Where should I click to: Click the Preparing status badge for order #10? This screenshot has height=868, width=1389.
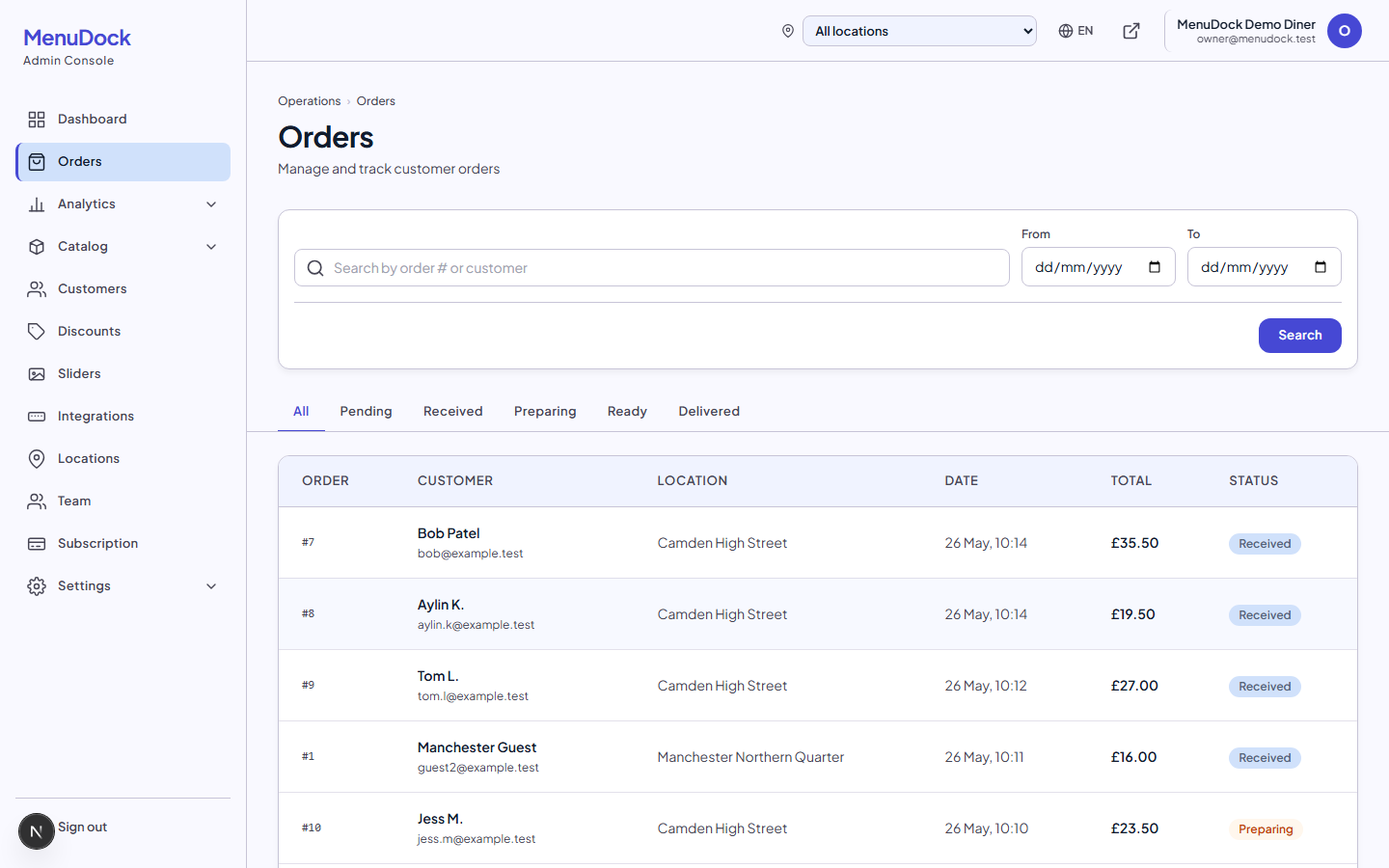pos(1266,829)
